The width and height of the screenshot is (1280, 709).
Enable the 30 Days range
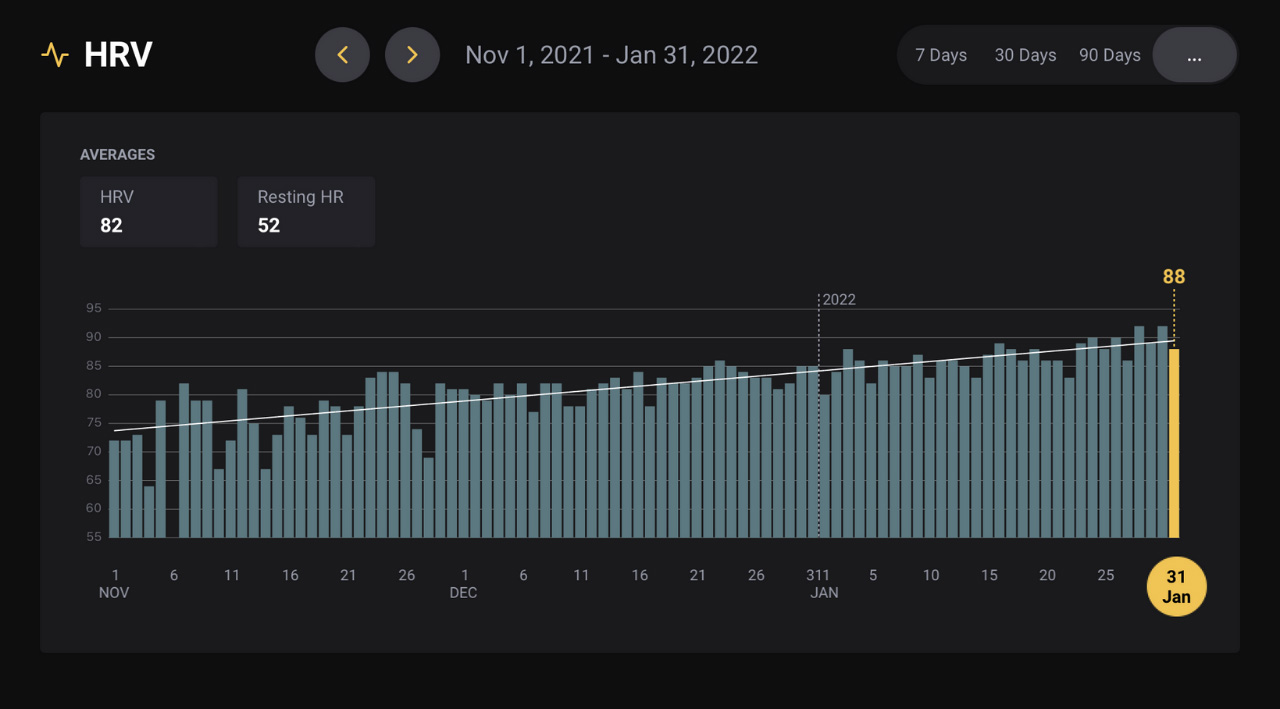tap(1025, 55)
